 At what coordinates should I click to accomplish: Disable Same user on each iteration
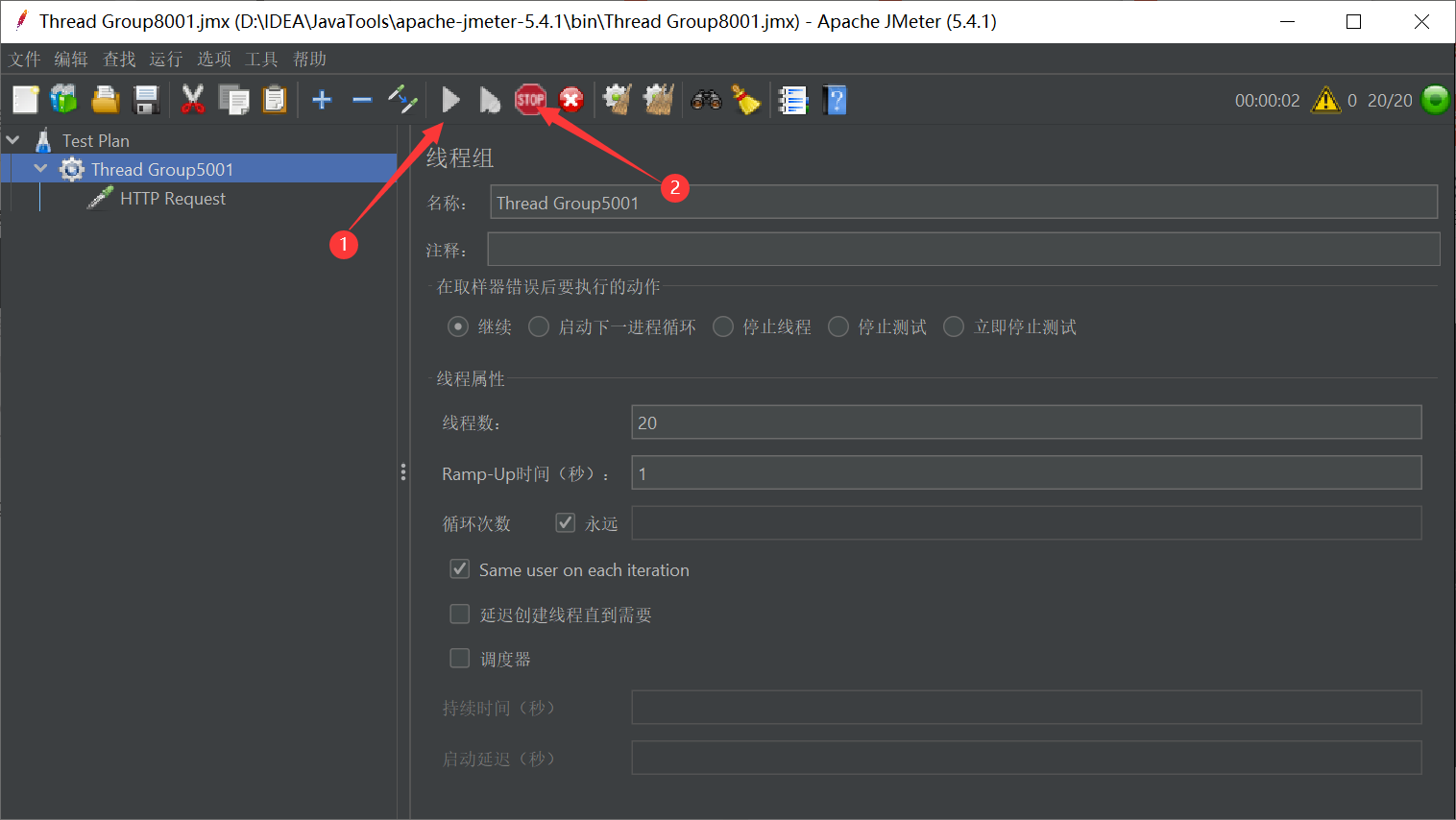coord(459,568)
